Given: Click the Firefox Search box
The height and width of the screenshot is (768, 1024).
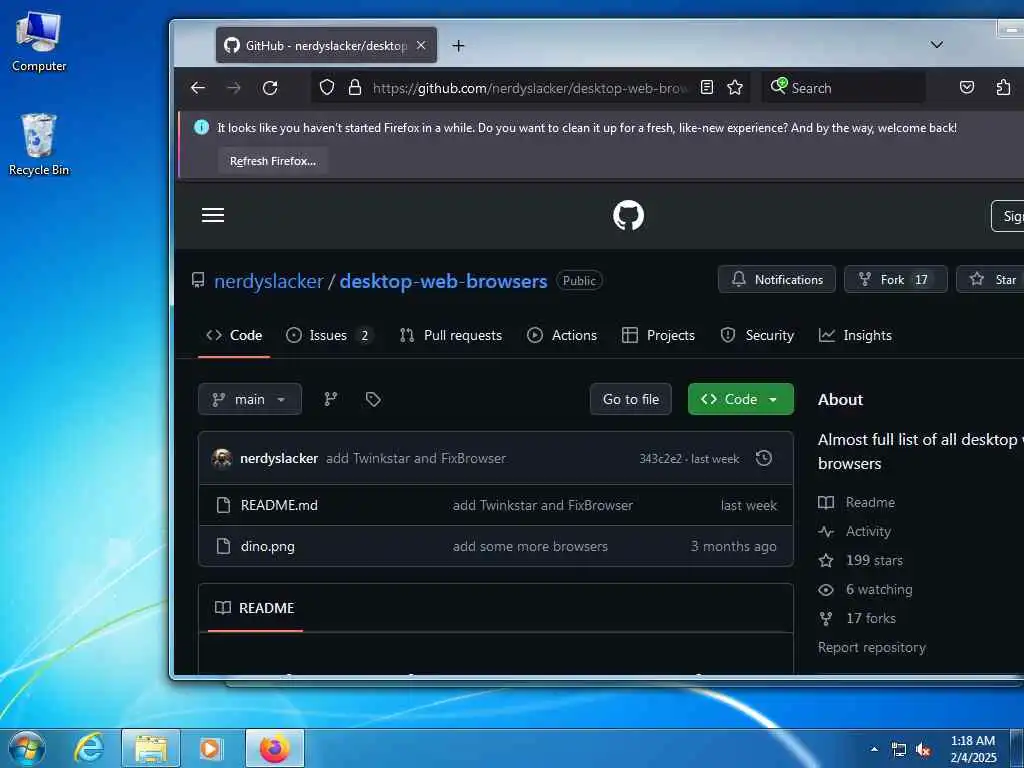Looking at the screenshot, I should coord(843,88).
